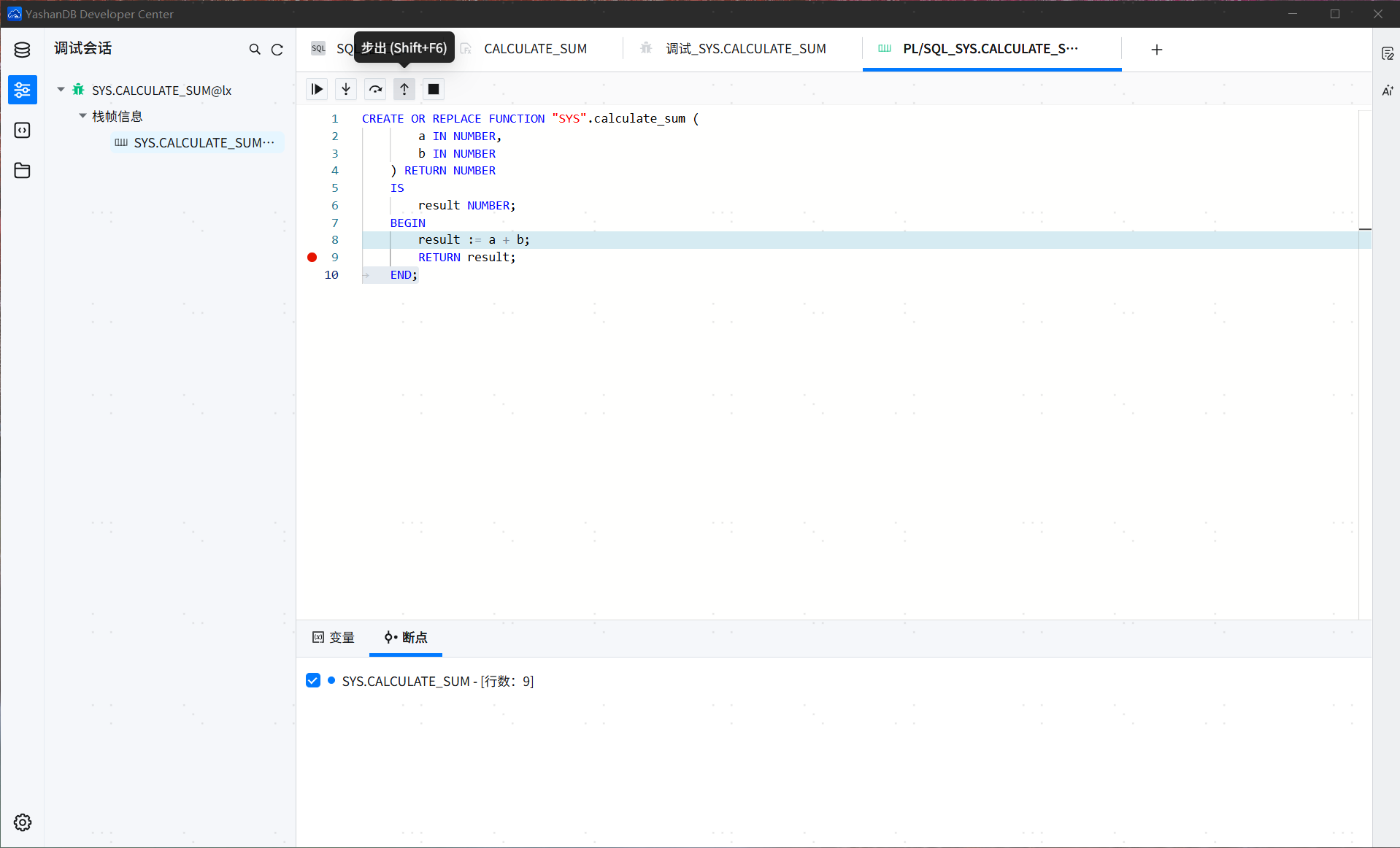
Task: Select the SYS.CALCULATE_SUM stack frame item
Action: tap(197, 143)
